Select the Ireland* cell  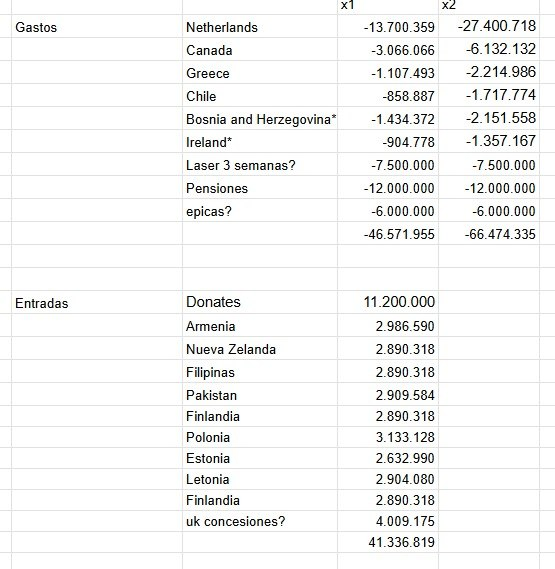pyautogui.click(x=260, y=142)
